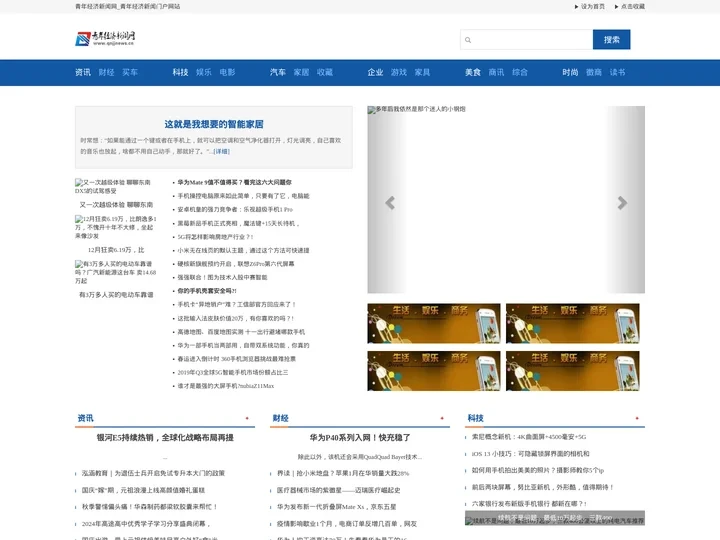Open article 高德地图、百度地图实测
Viewport: 720px width, 540px height.
coord(241,332)
